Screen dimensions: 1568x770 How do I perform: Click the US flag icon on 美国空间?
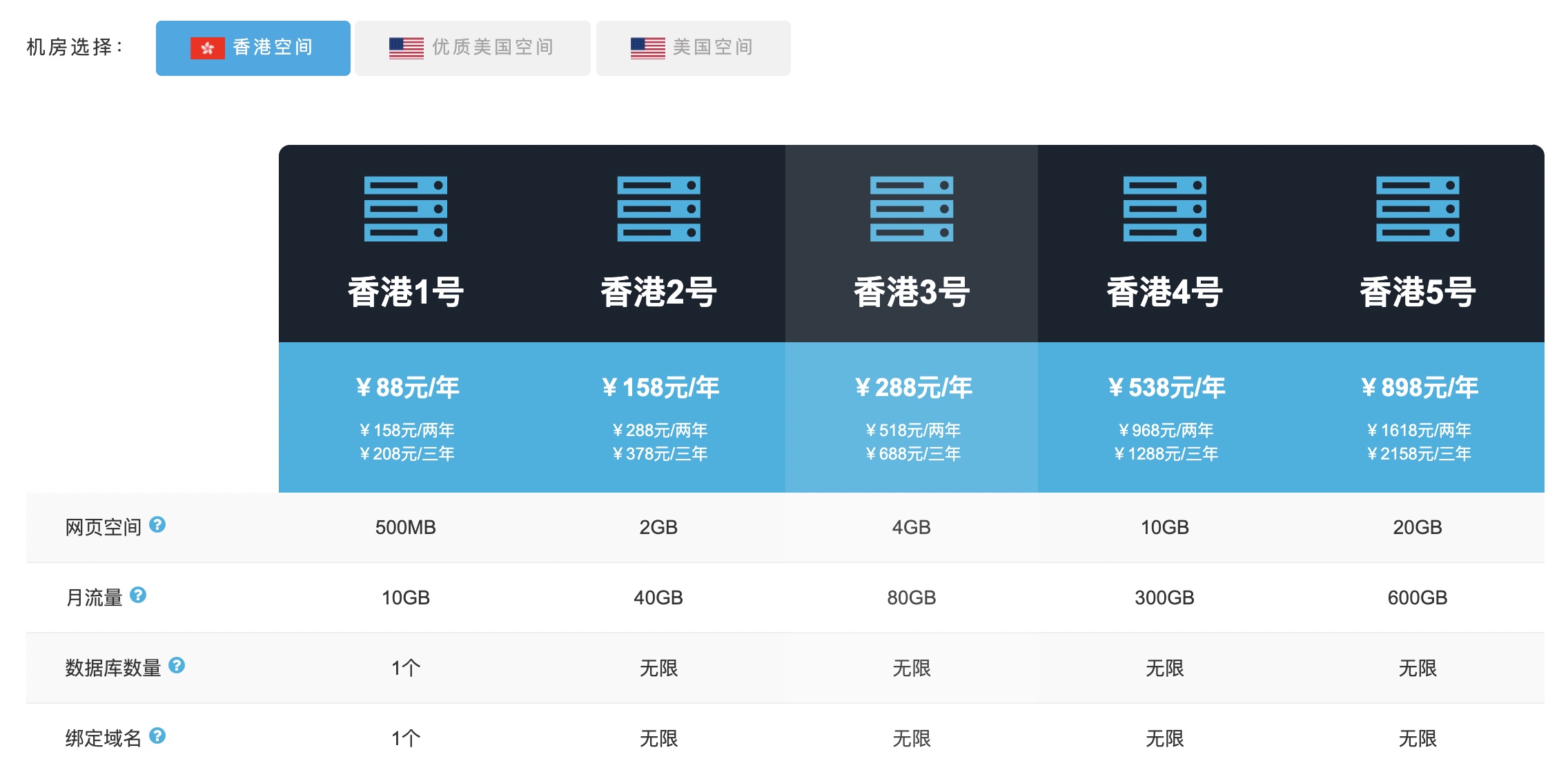647,47
